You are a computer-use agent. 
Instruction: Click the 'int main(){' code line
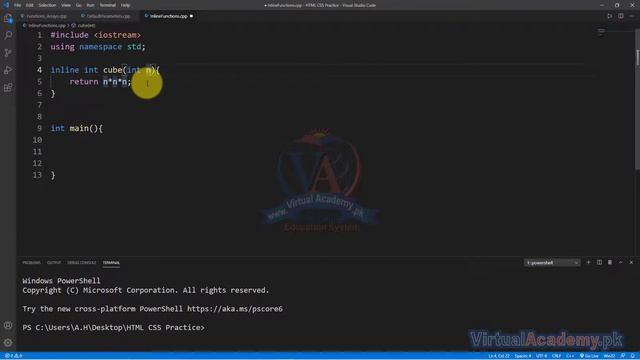pyautogui.click(x=77, y=128)
